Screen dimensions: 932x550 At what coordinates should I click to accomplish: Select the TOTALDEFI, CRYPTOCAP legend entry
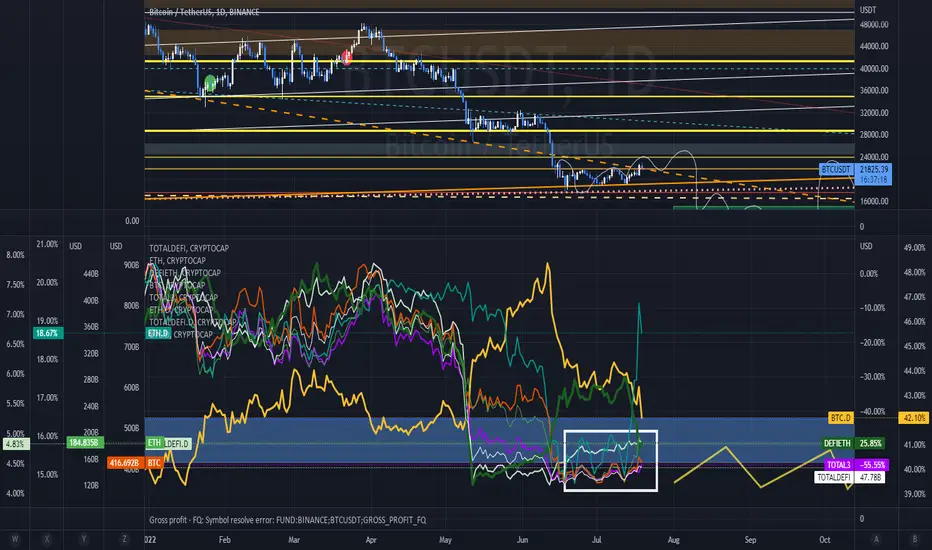(x=188, y=249)
